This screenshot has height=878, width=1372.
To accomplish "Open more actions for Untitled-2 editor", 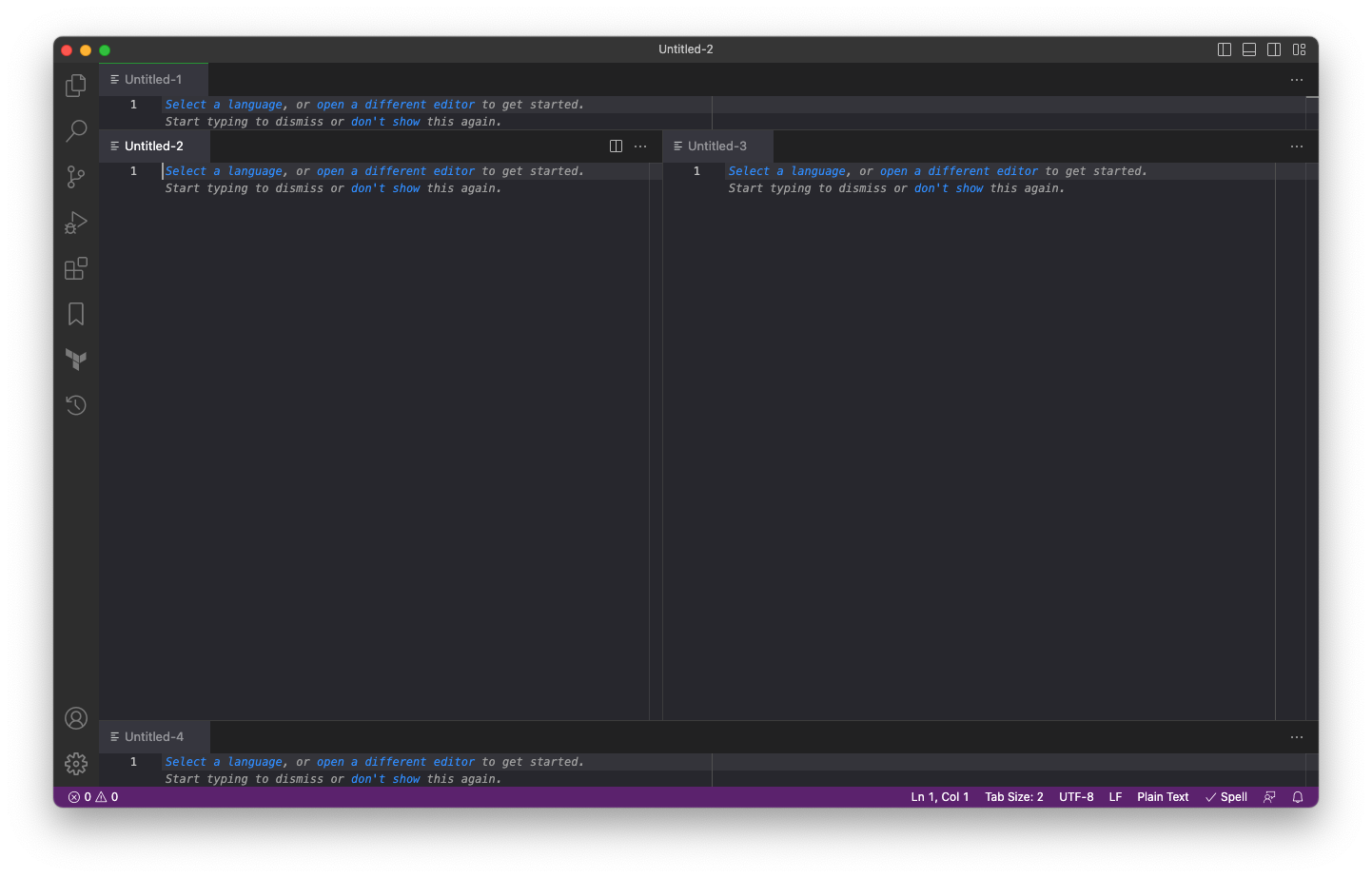I will click(x=640, y=146).
